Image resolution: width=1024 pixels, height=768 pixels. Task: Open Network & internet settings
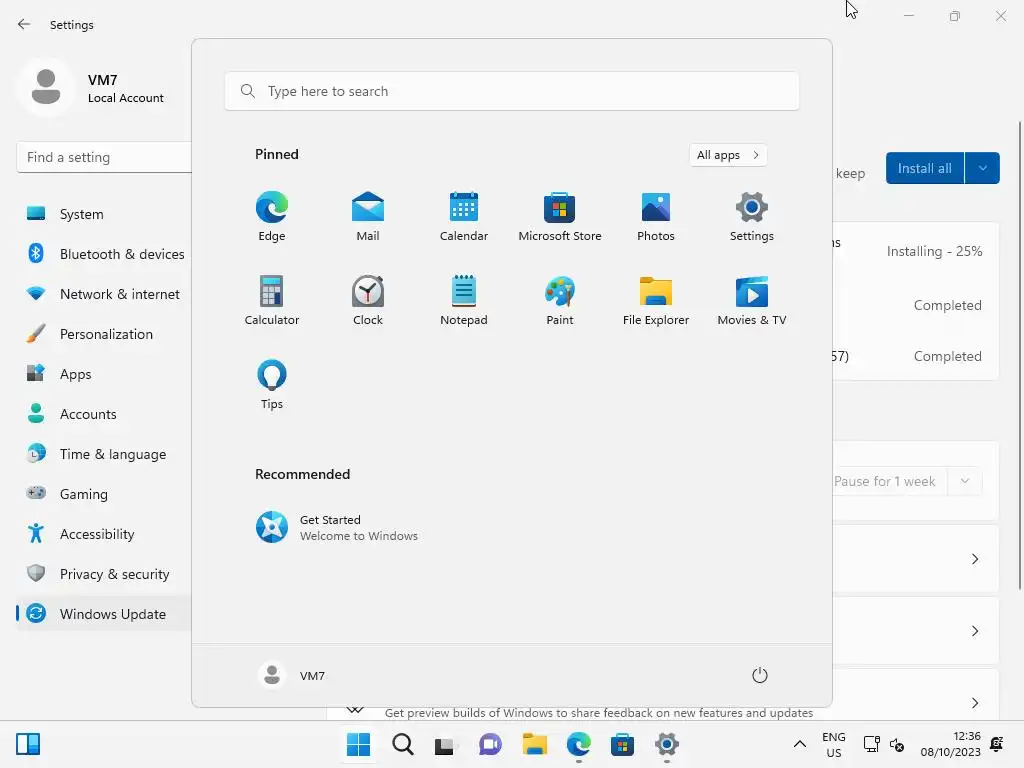click(x=104, y=294)
